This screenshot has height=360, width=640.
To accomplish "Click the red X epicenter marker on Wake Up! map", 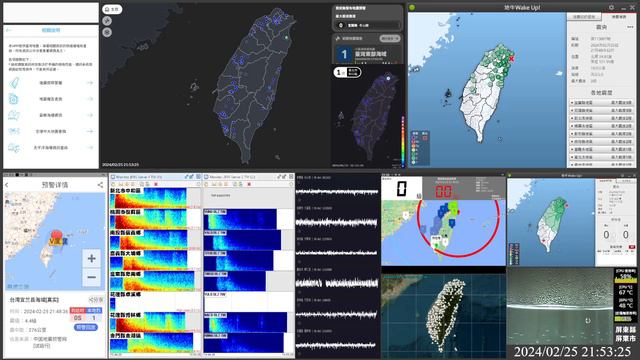I will (511, 58).
